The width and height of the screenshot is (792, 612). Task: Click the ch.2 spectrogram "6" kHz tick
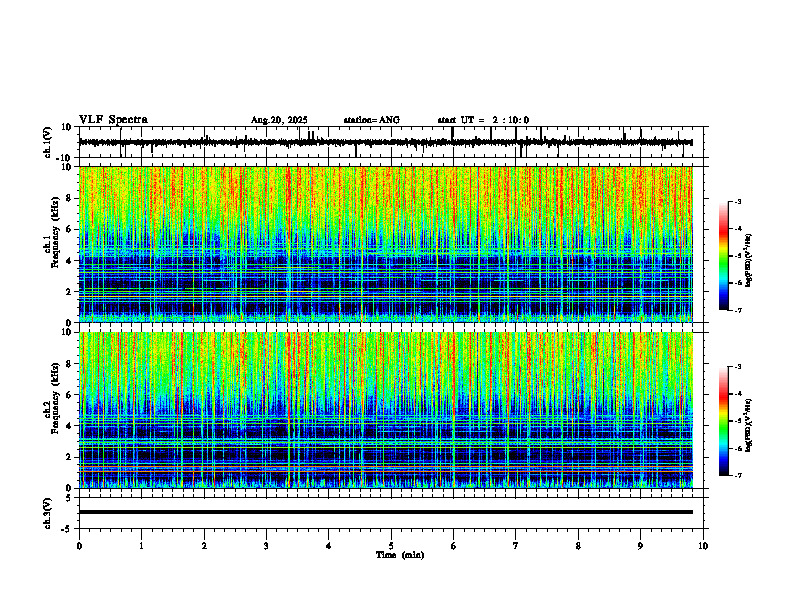(69, 395)
